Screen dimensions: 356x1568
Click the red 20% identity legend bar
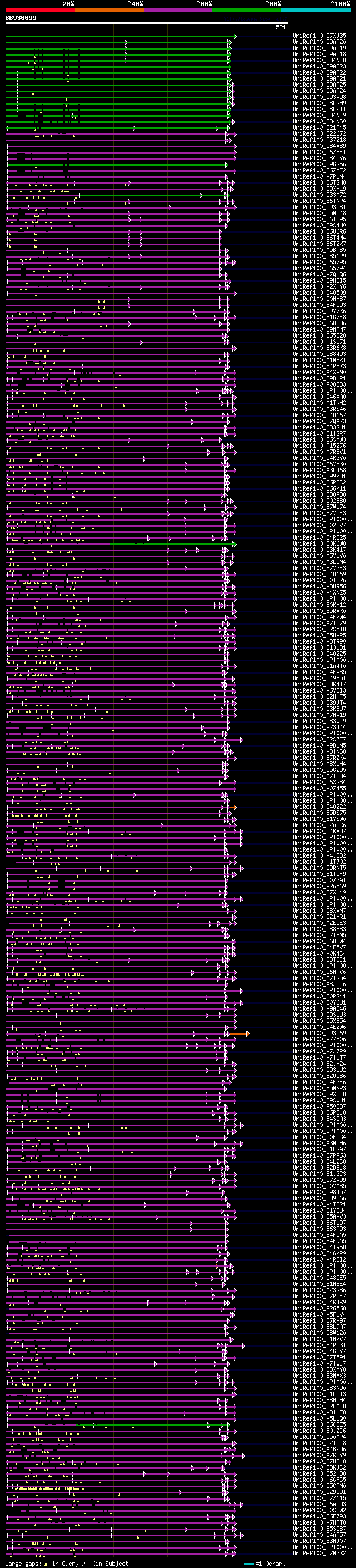[x=39, y=10]
